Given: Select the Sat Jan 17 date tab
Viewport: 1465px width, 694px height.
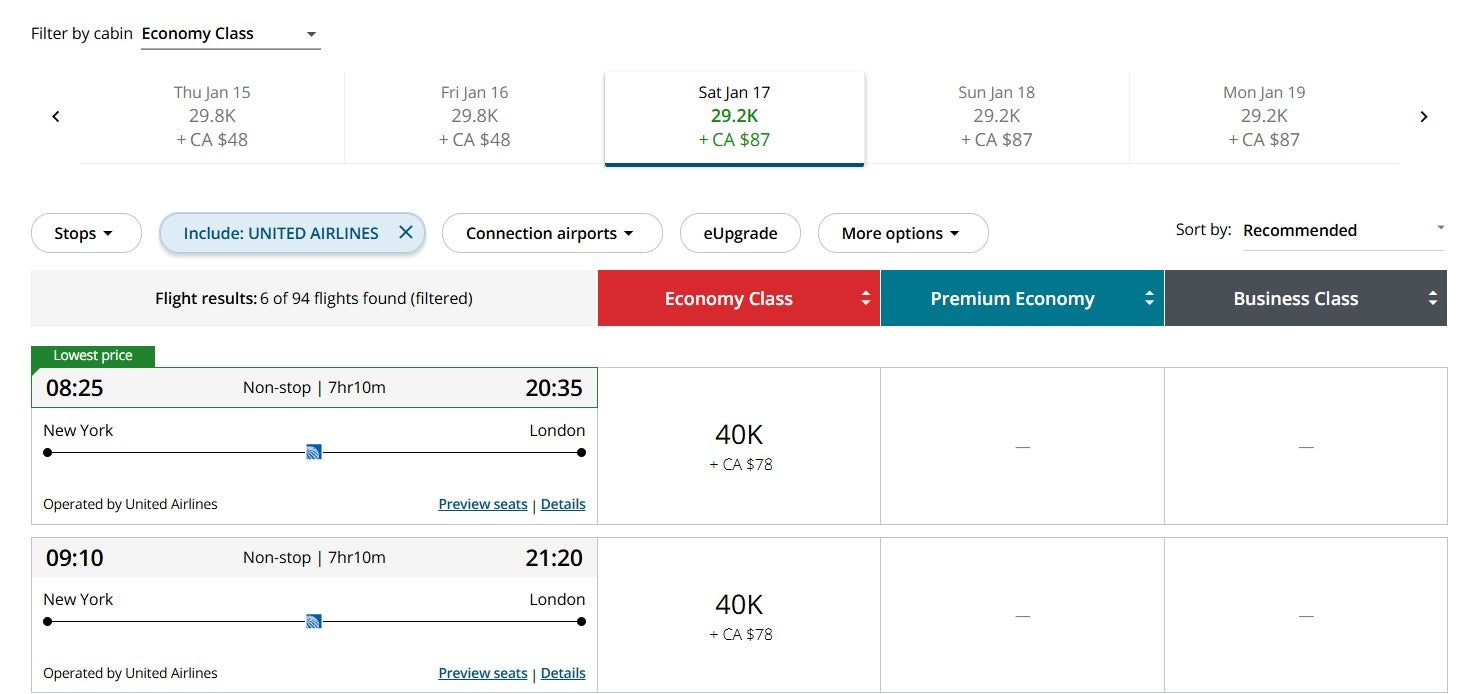Looking at the screenshot, I should pyautogui.click(x=734, y=117).
